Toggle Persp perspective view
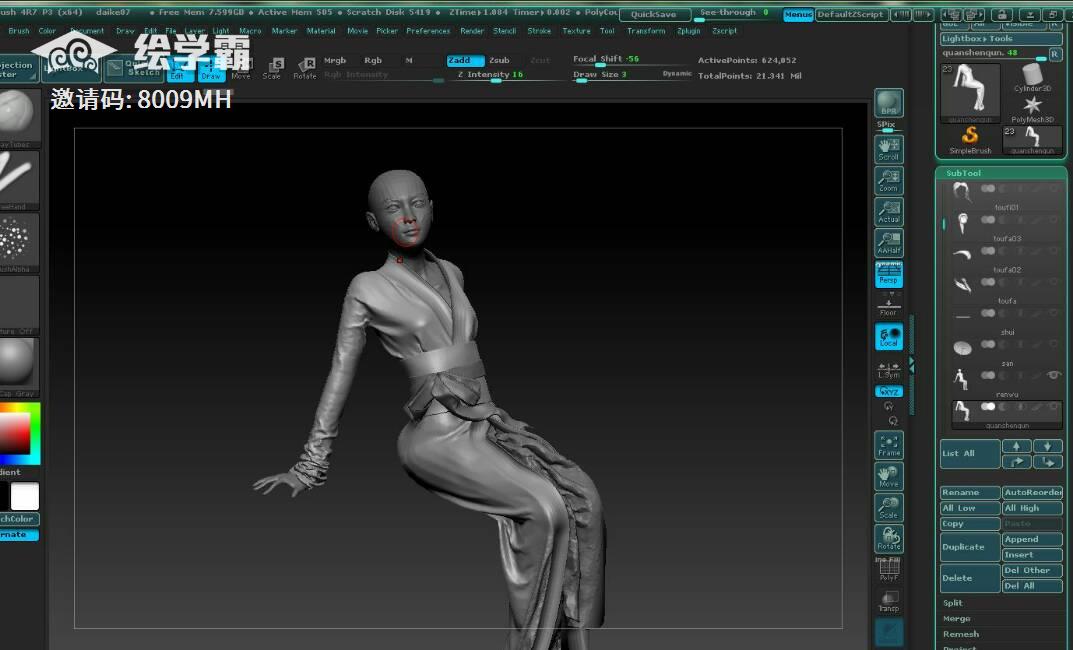The height and width of the screenshot is (650, 1073). tap(888, 275)
